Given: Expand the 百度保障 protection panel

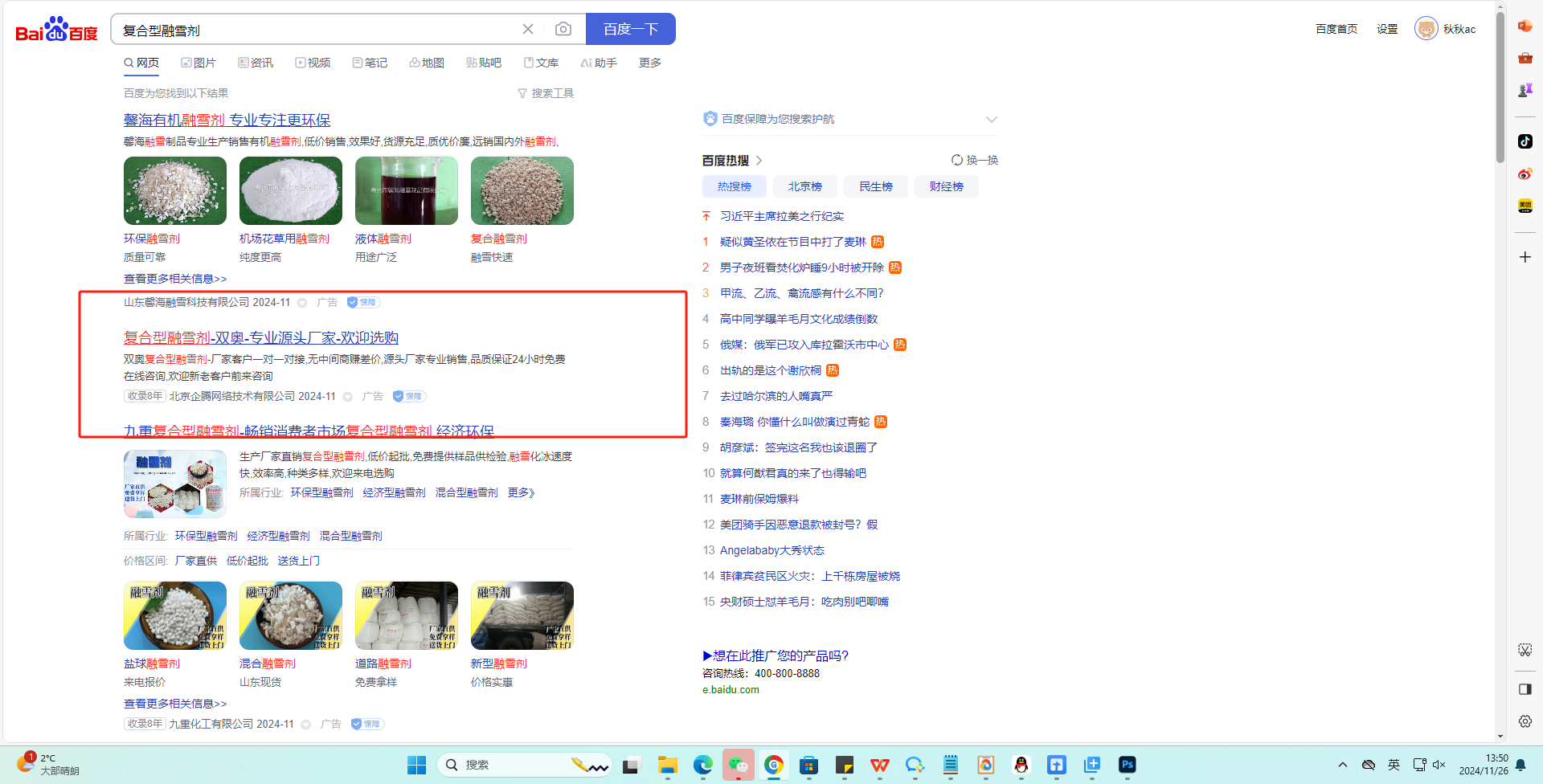Looking at the screenshot, I should (x=991, y=119).
